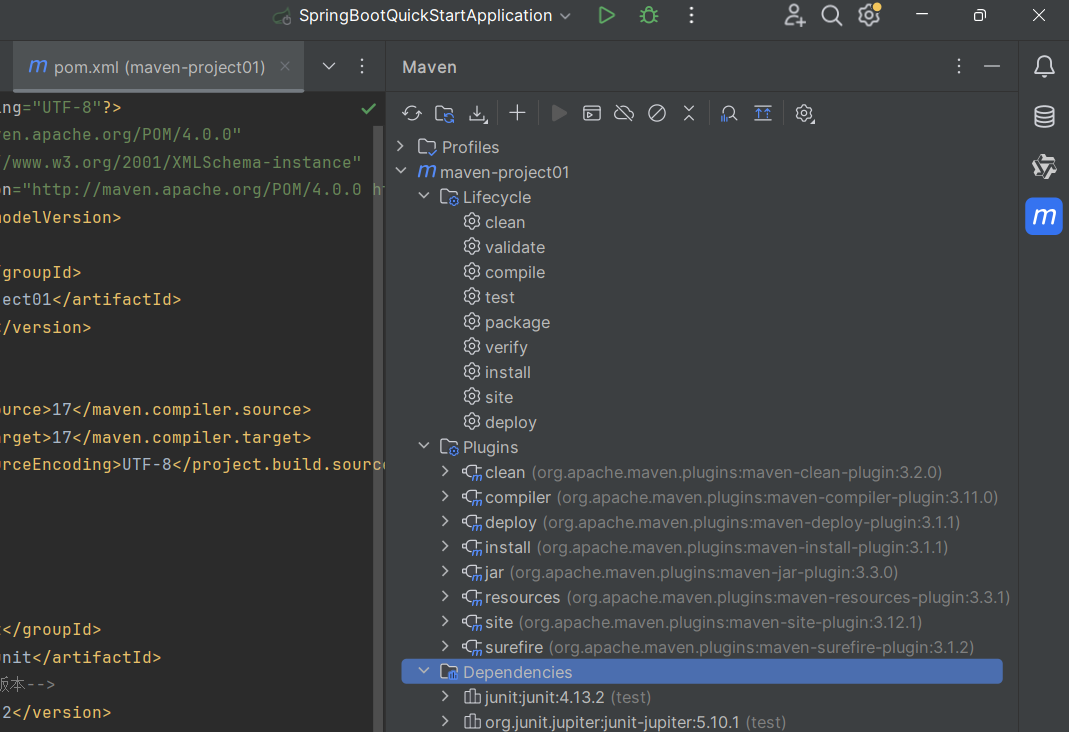
Task: Expand the compiler plugin node
Action: [x=445, y=497]
